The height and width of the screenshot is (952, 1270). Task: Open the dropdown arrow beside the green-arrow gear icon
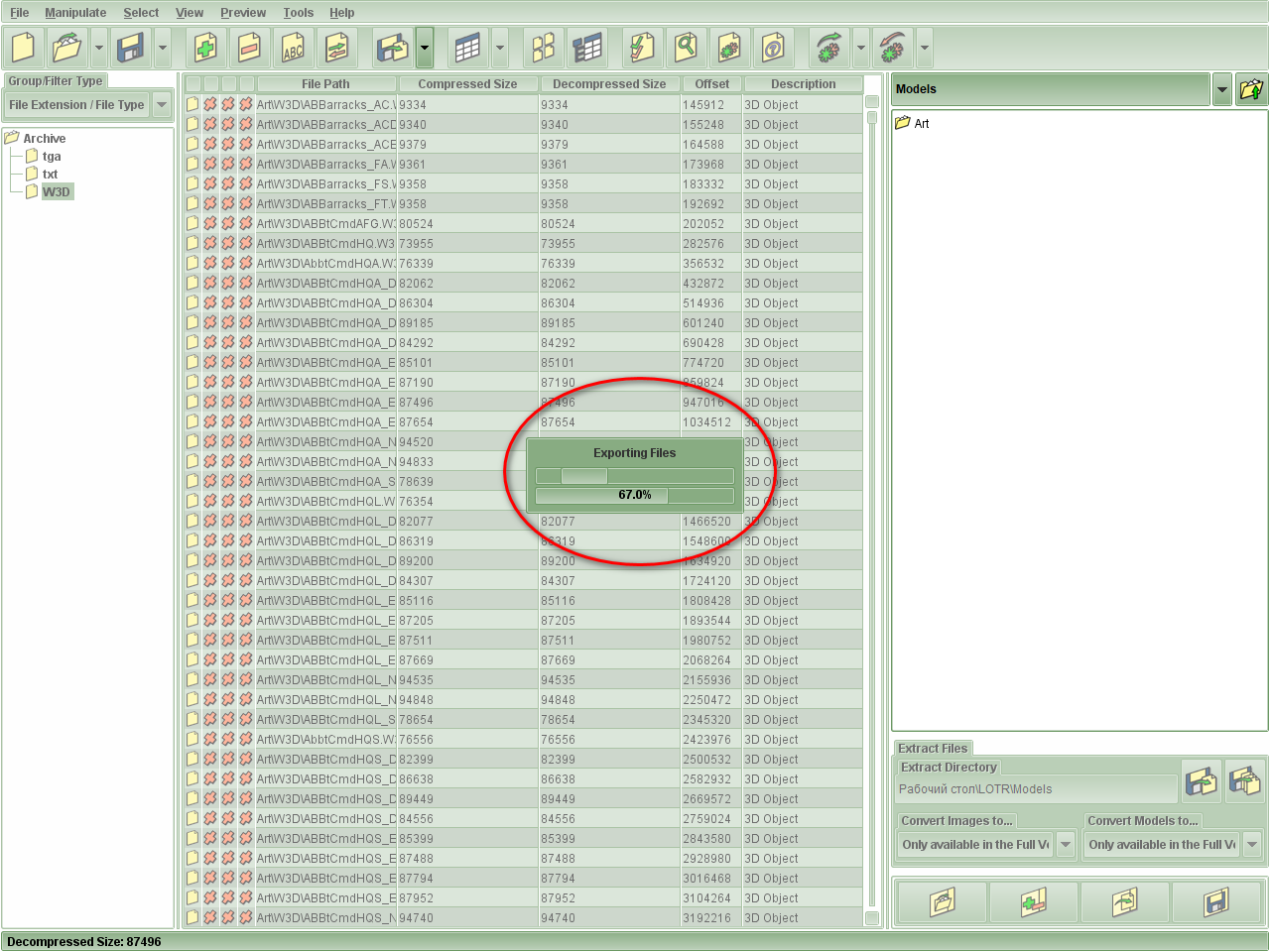(861, 47)
